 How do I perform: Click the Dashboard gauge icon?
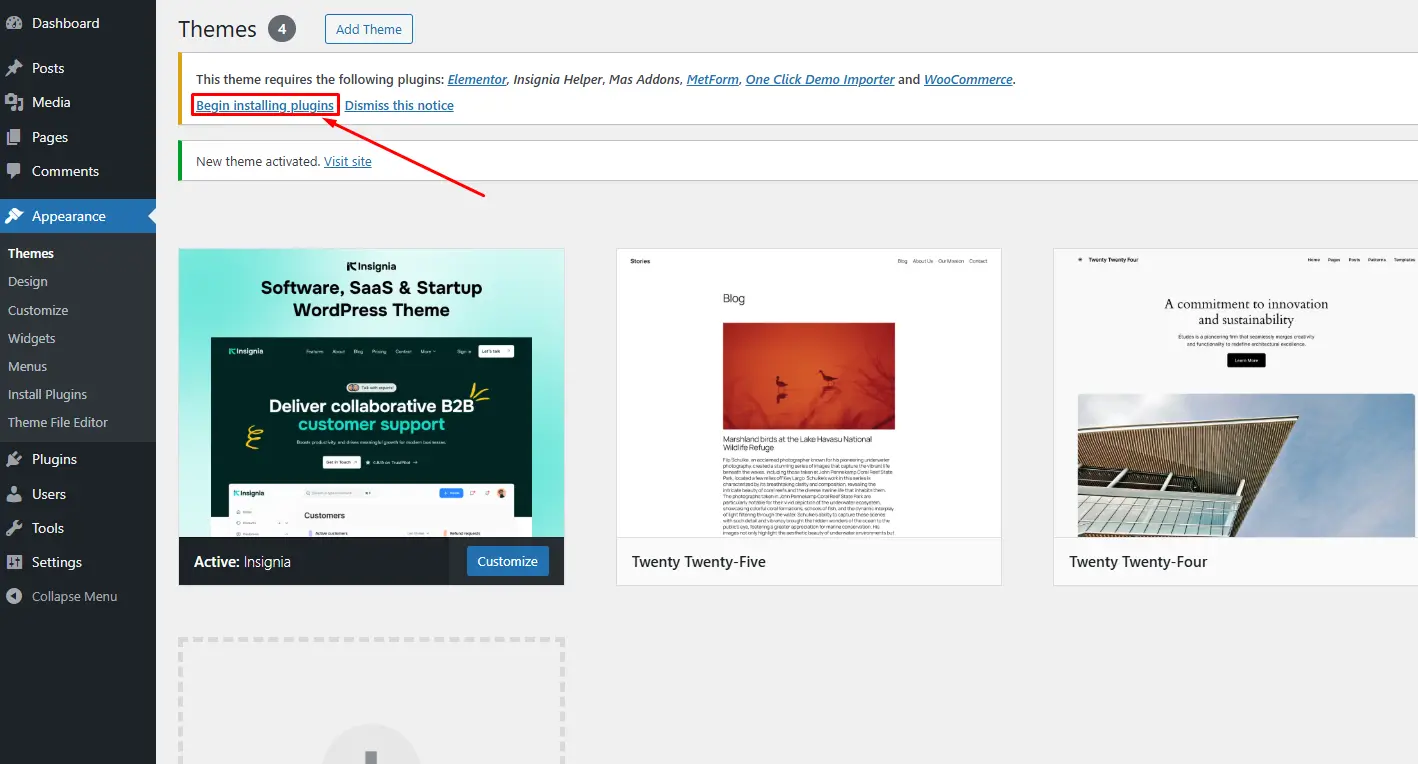pos(14,23)
